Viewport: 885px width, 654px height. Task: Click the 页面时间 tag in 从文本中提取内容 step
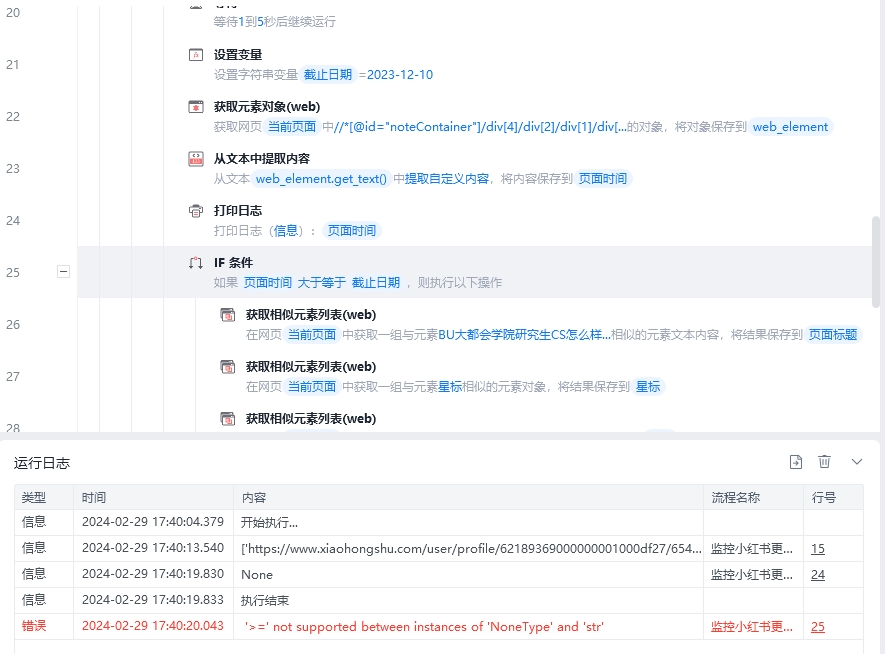coord(603,179)
